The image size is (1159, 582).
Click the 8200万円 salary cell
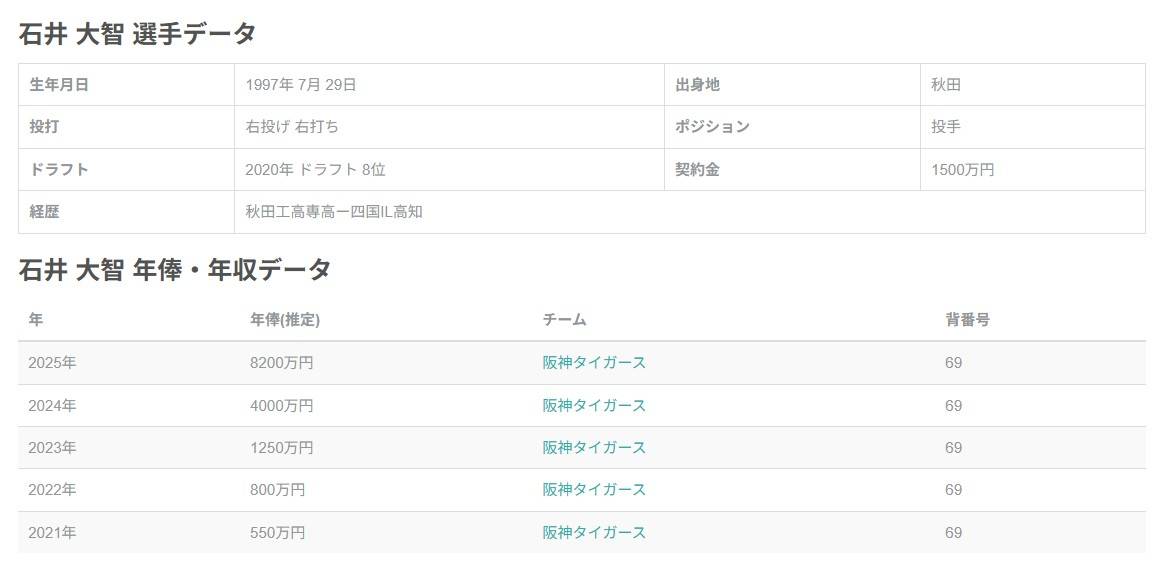point(281,363)
